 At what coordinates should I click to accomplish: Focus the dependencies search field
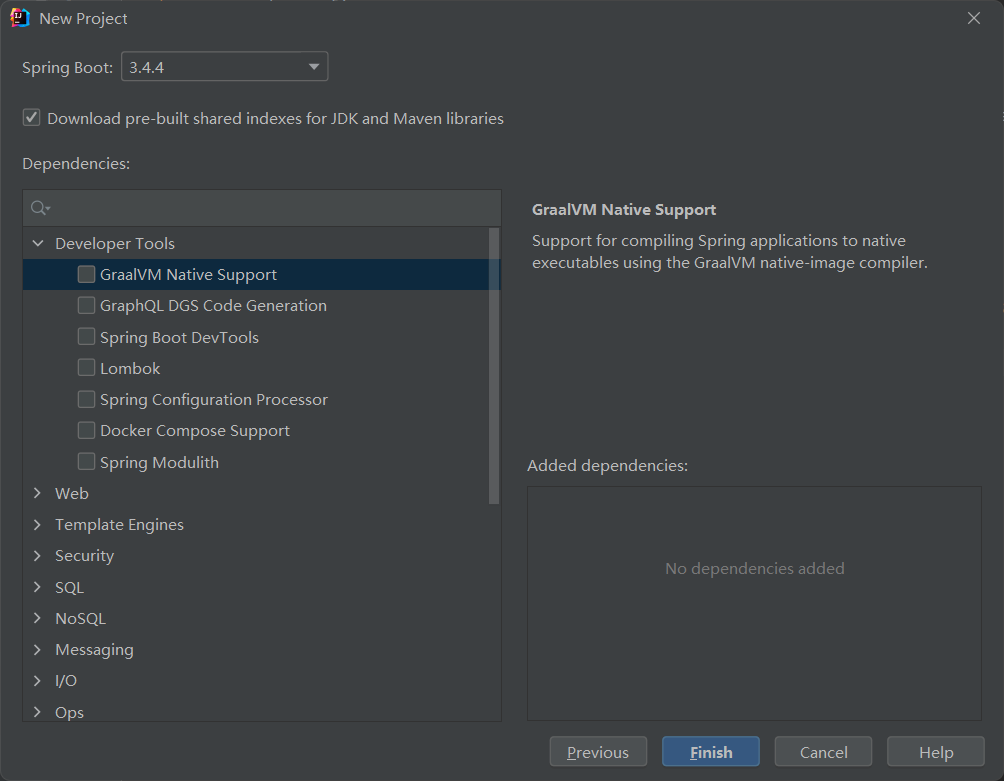(x=262, y=208)
